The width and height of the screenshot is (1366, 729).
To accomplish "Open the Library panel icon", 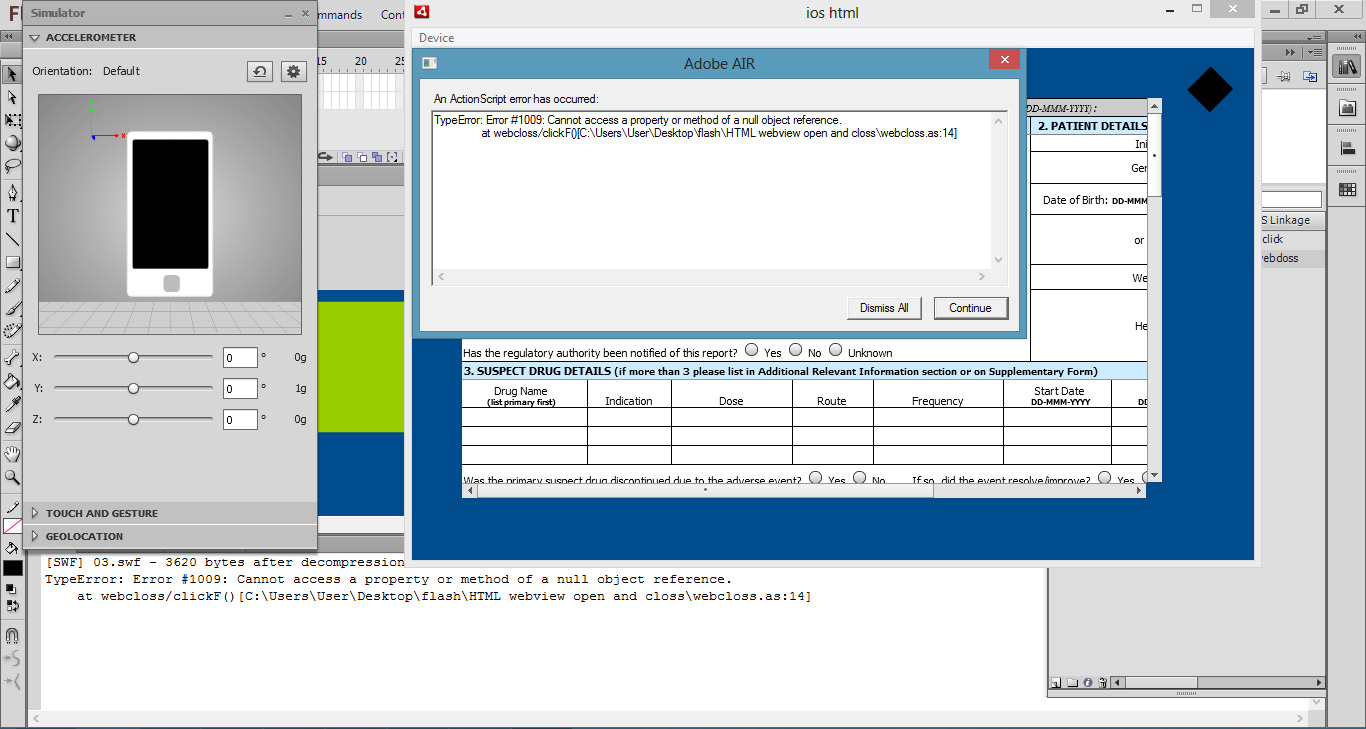I will pos(1347,67).
